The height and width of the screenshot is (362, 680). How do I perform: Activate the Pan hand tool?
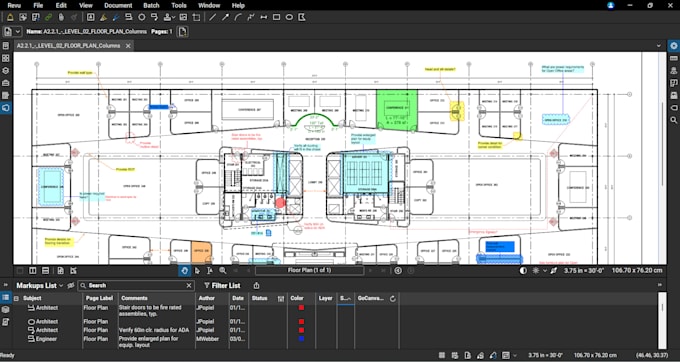(184, 271)
